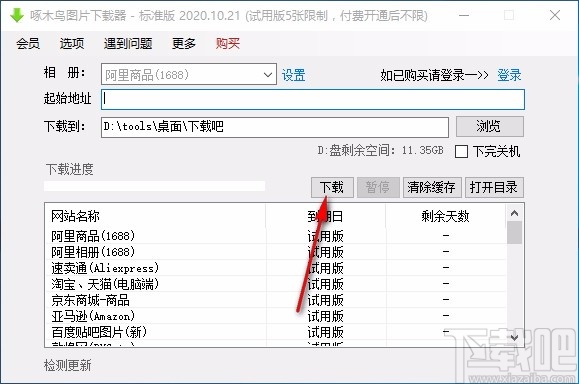The image size is (579, 384).
Task: Click the 清除缓存 button
Action: click(432, 187)
